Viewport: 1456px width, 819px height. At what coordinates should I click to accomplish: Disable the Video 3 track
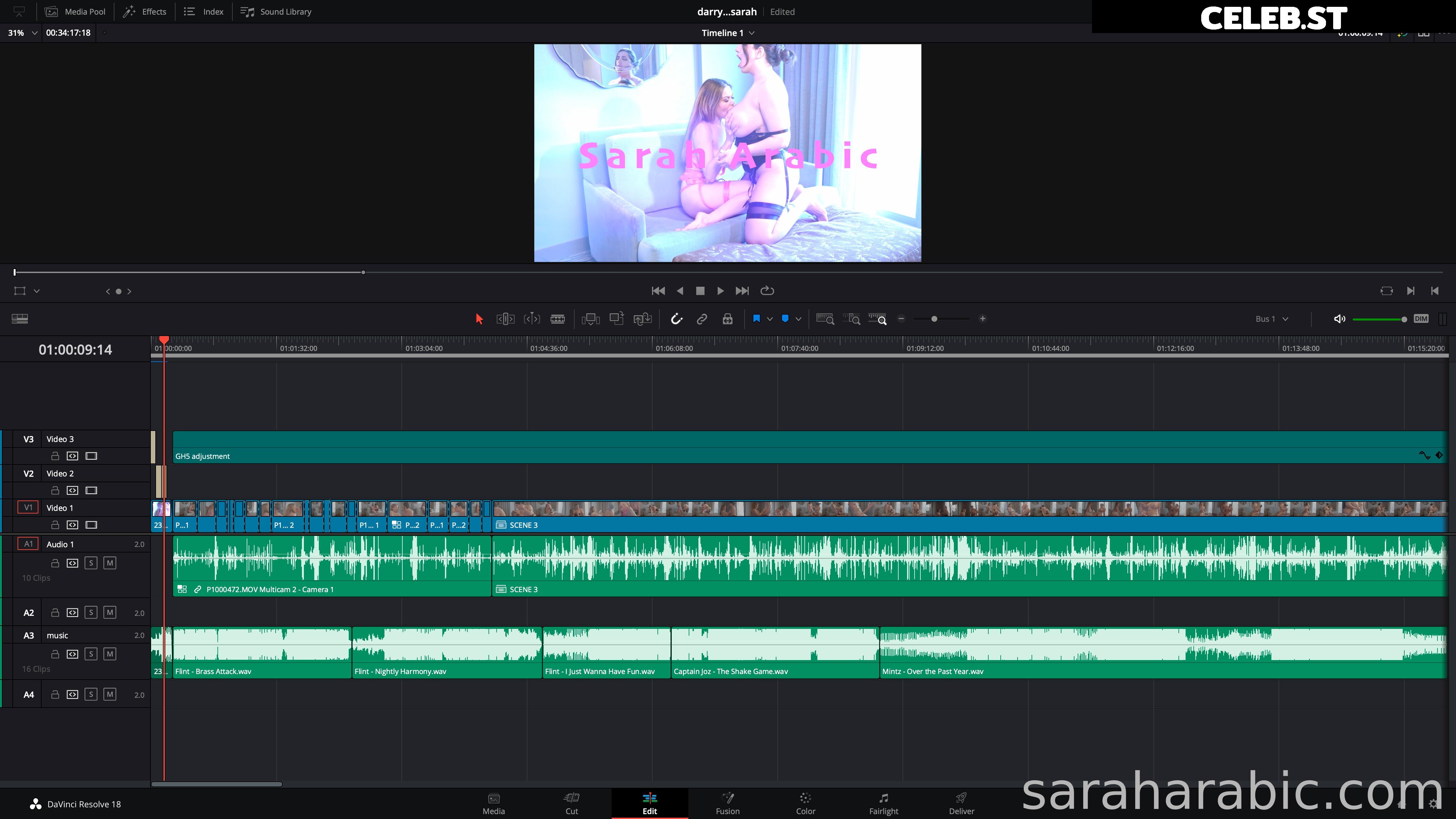[x=91, y=456]
